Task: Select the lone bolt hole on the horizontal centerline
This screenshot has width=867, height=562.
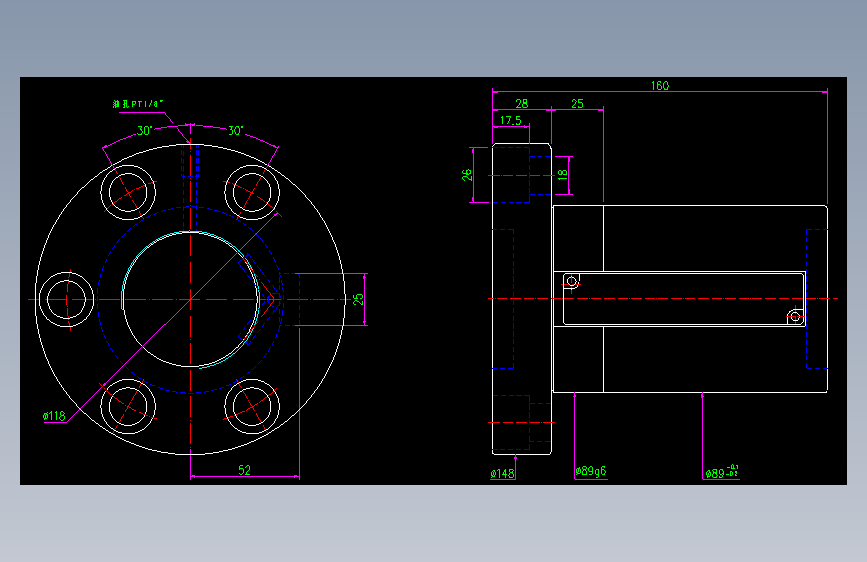Action: [66, 299]
